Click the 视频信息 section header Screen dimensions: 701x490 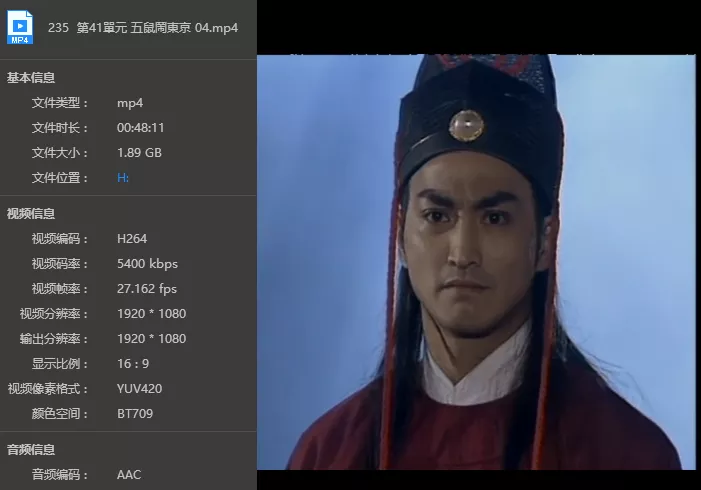click(x=31, y=213)
